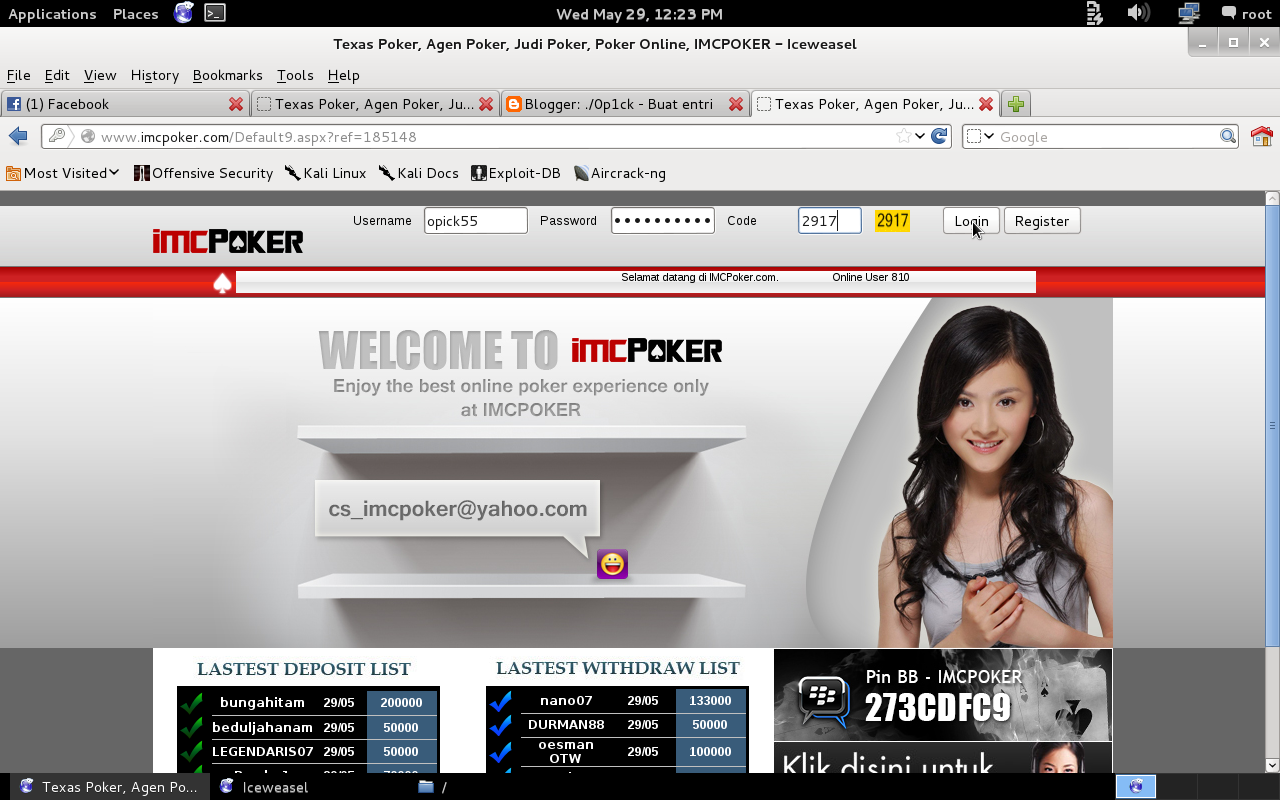Open new tab with green plus icon
Screen dimensions: 1280x800
1016,104
